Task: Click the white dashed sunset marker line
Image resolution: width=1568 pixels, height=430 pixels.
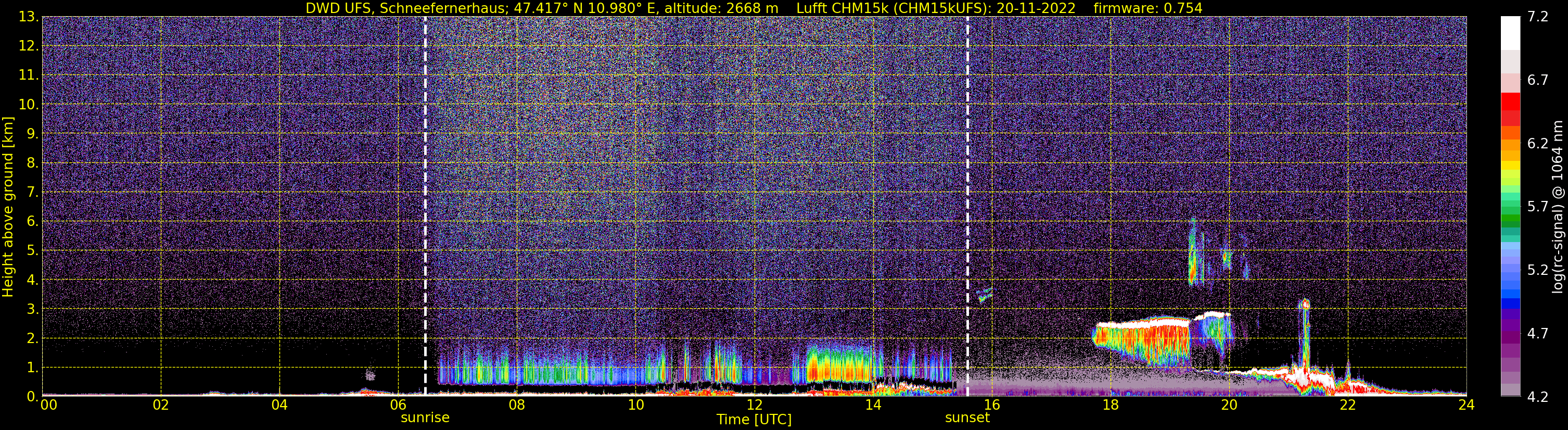Action: point(967,206)
